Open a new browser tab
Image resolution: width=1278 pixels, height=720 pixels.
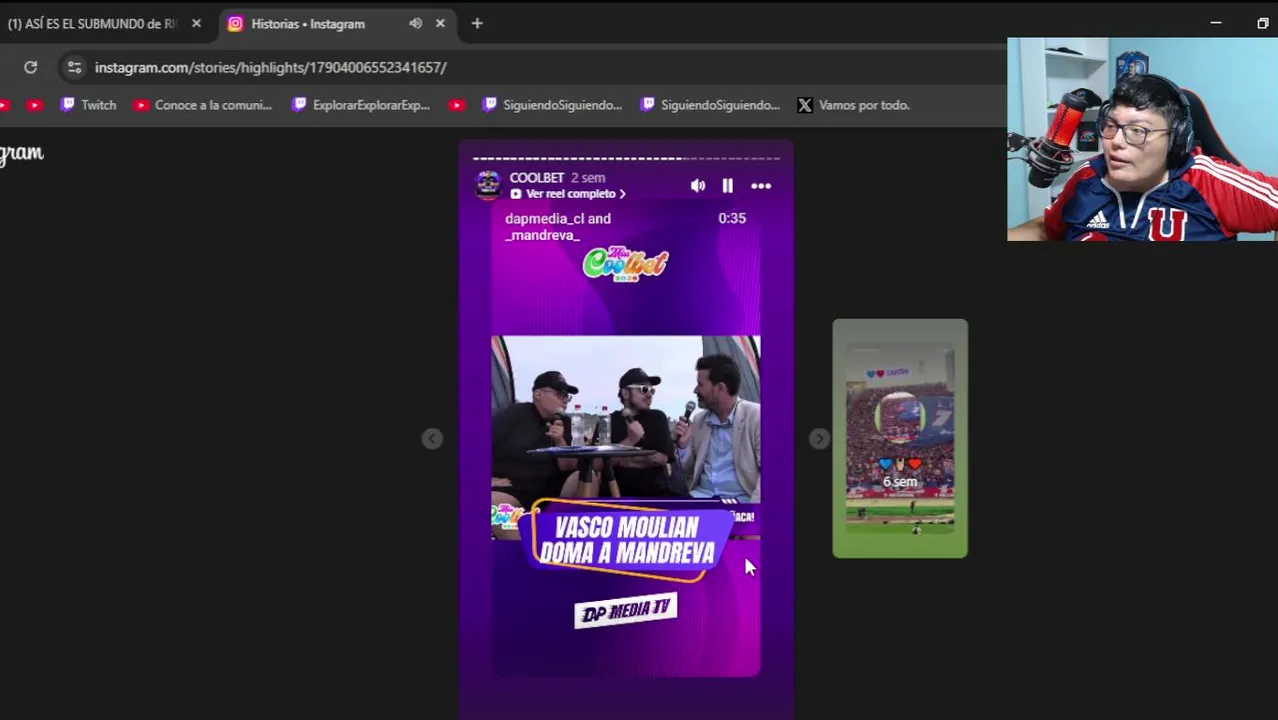pyautogui.click(x=477, y=23)
